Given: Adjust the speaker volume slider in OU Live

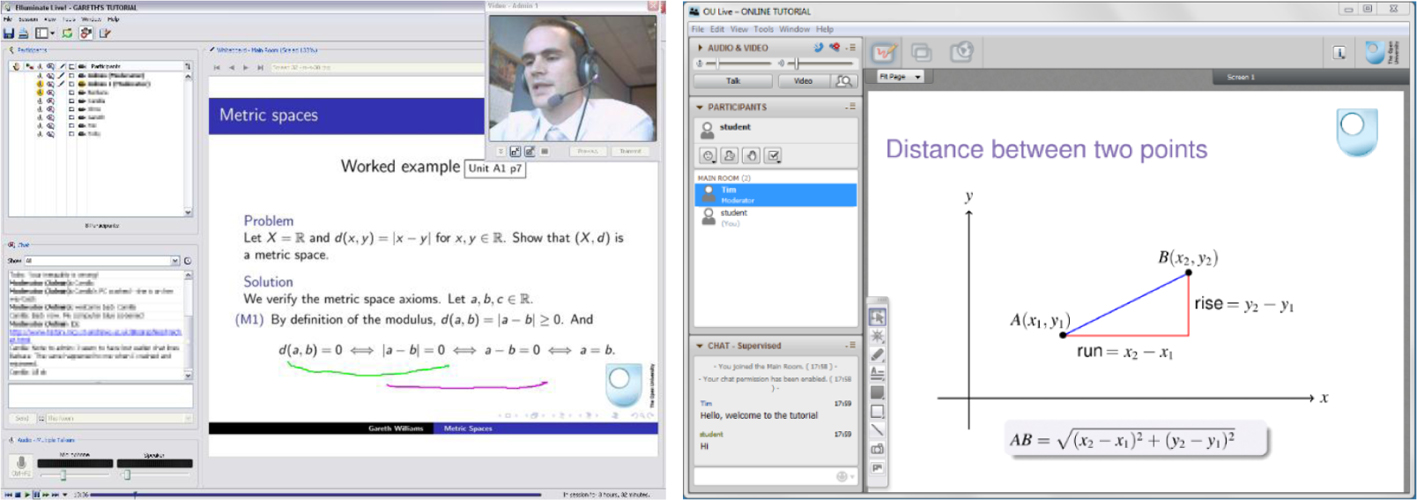Looking at the screenshot, I should coord(796,63).
